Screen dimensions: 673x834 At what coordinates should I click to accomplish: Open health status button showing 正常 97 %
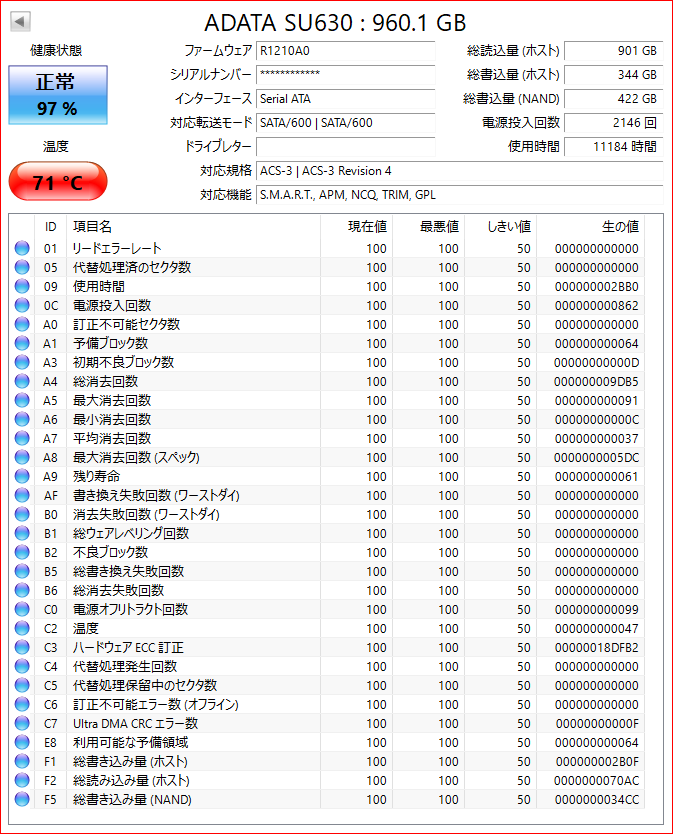pos(58,95)
